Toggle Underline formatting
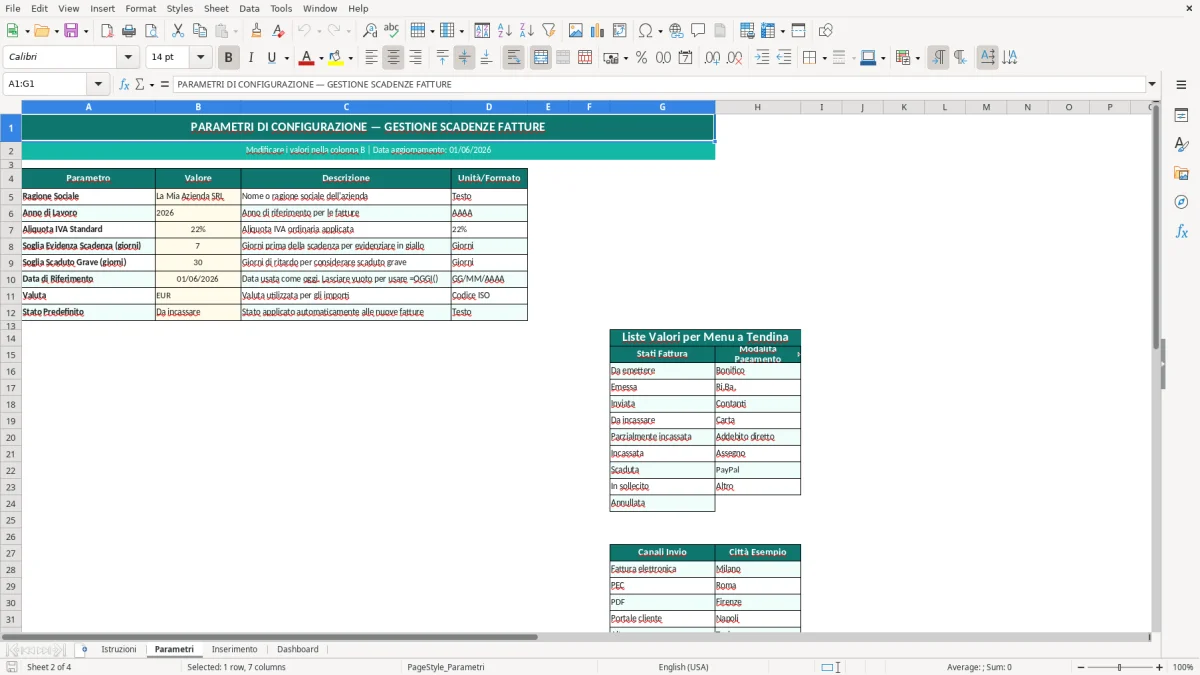This screenshot has height=675, width=1200. 271,58
